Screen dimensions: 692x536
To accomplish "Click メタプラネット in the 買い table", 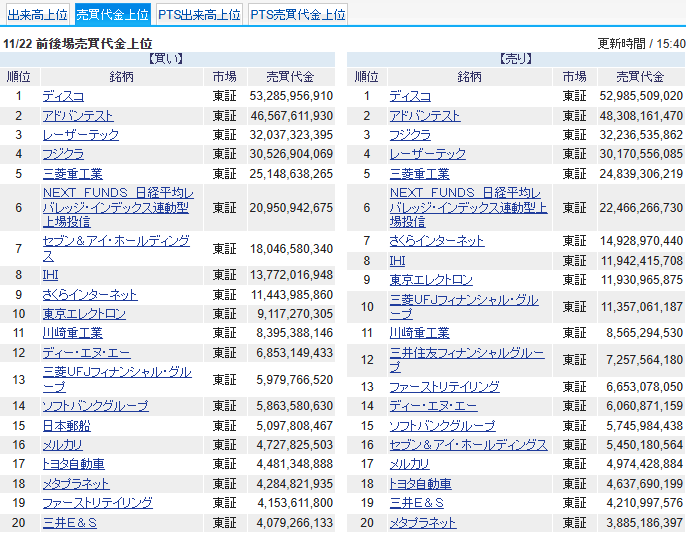I will [76, 484].
